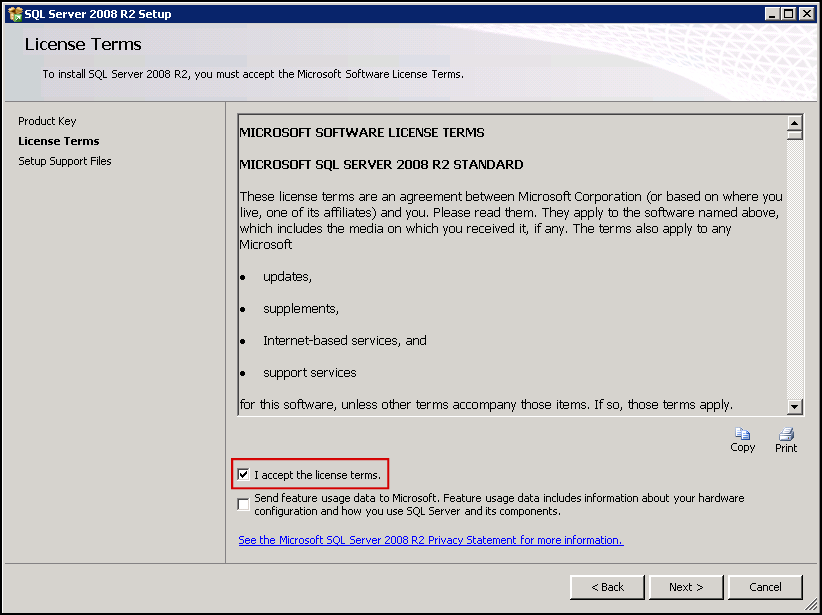Enable sending feature usage data to Microsoft

243,503
